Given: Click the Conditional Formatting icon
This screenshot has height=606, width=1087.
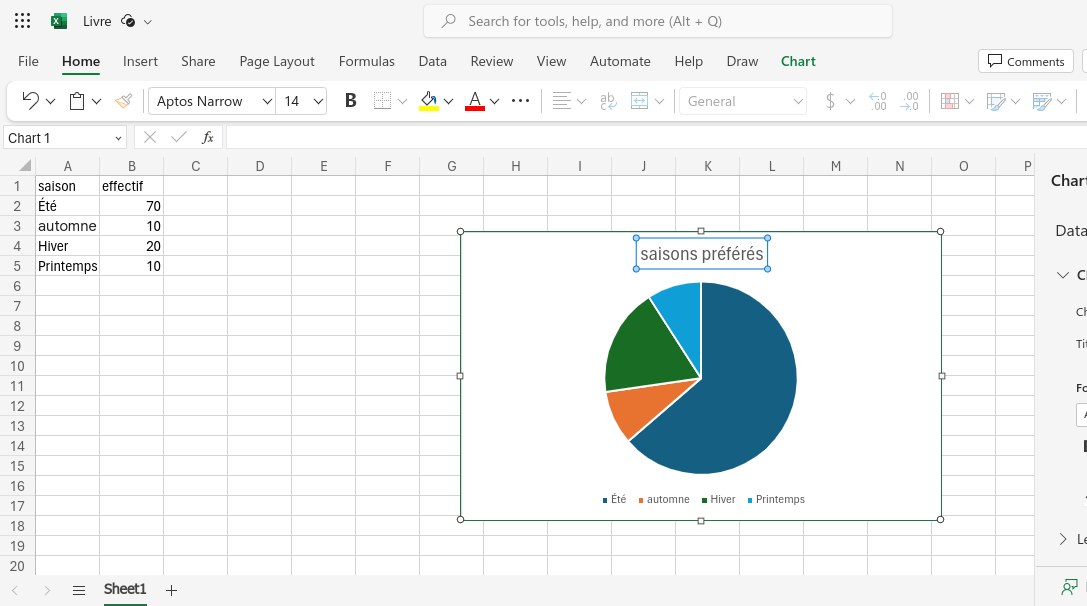Looking at the screenshot, I should coord(950,101).
